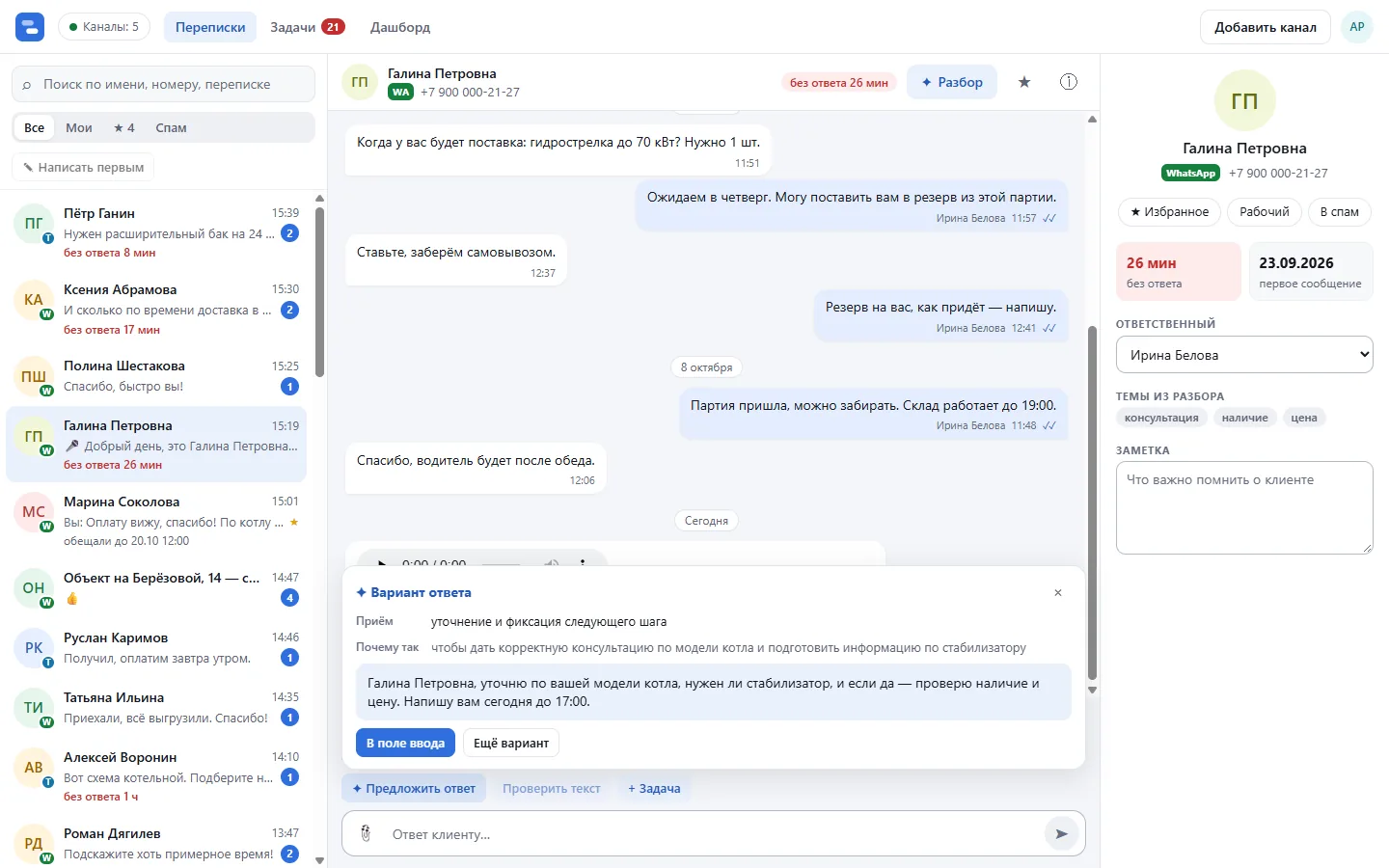Request another suggestion with Ещё вариант
The image size is (1389, 868).
511,743
